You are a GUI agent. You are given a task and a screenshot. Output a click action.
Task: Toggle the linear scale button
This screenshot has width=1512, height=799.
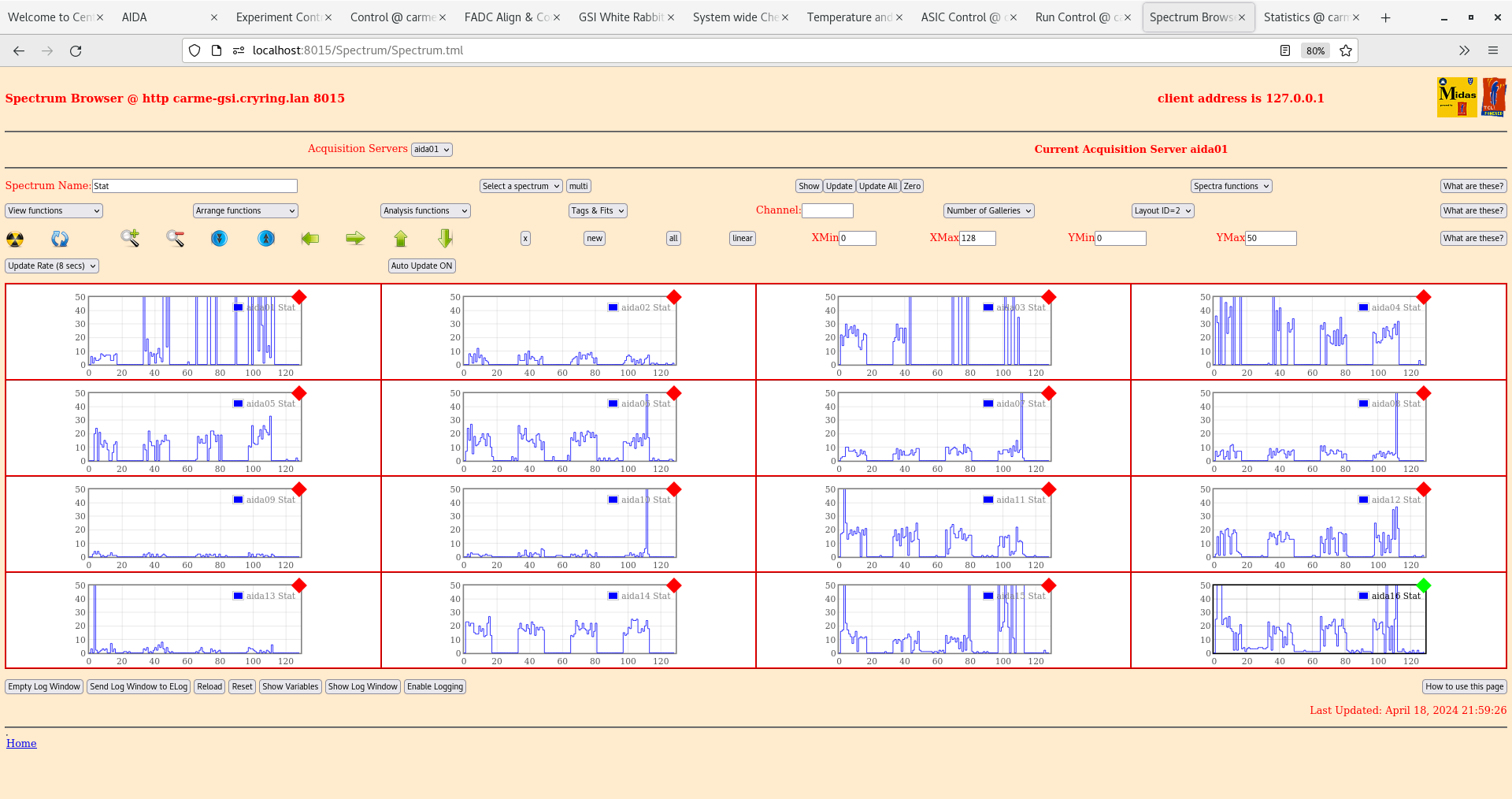pos(742,239)
